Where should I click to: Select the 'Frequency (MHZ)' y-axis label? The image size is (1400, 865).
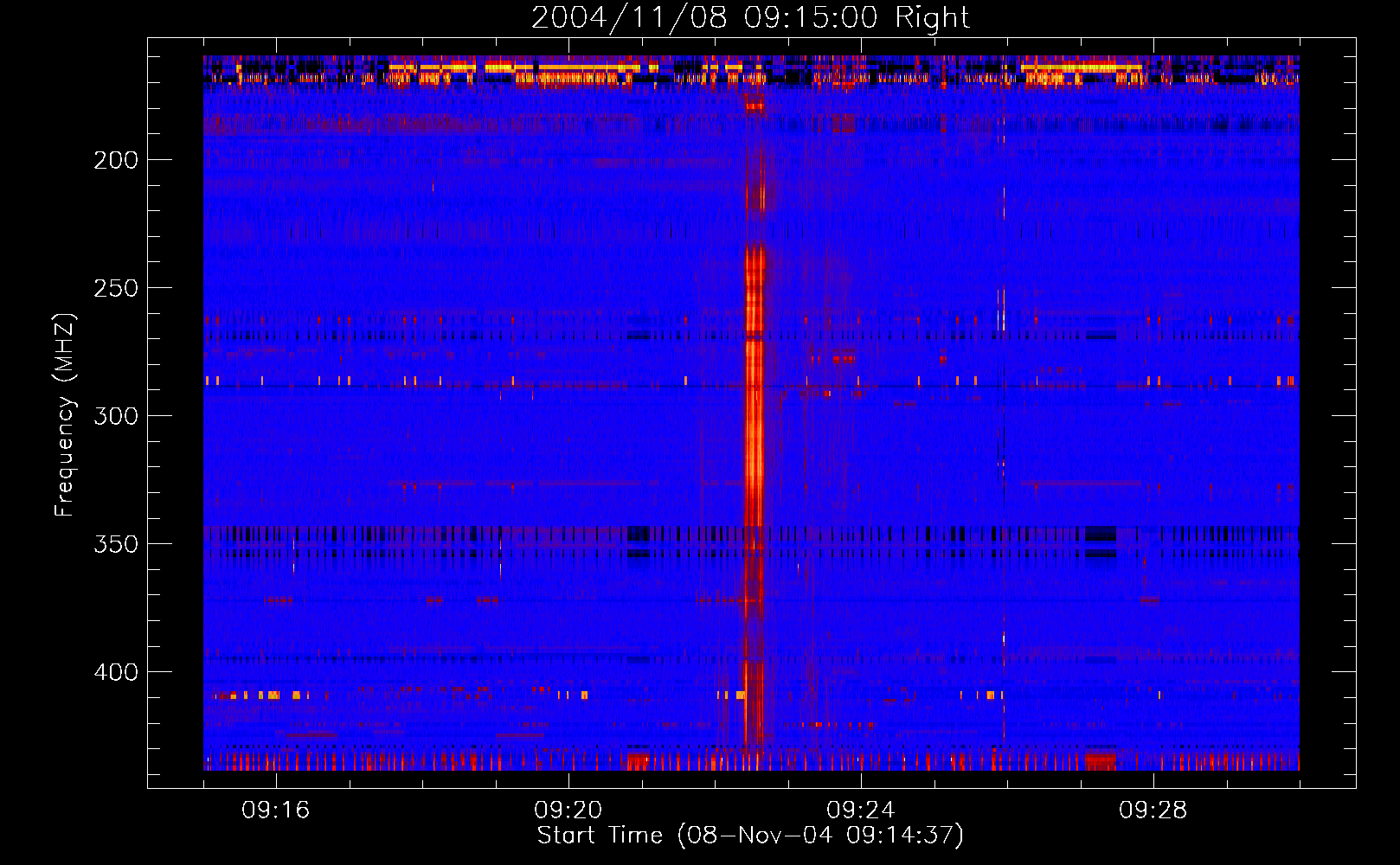(65, 415)
